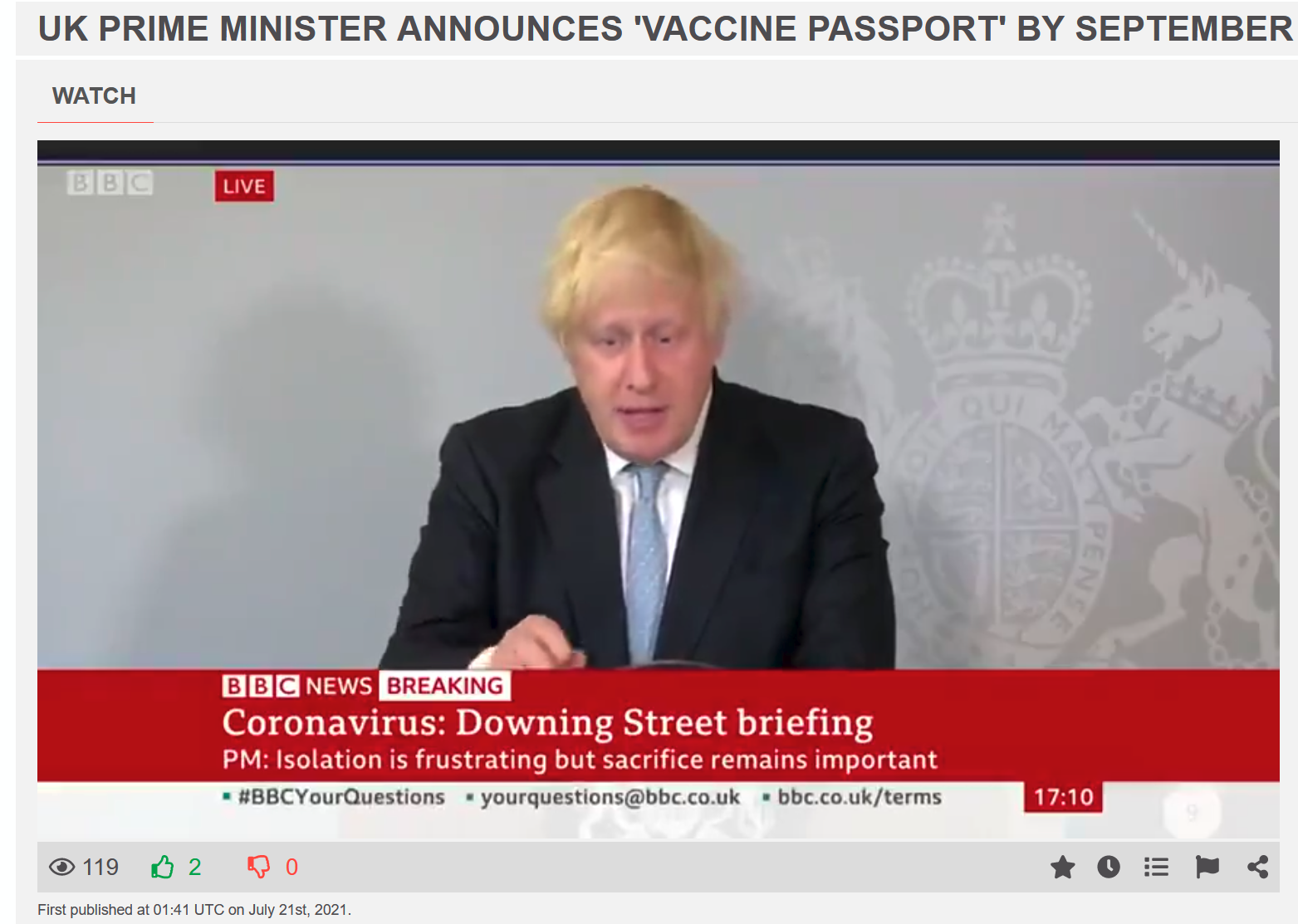1298x924 pixels.
Task: Click the green like count 2
Action: 194,868
